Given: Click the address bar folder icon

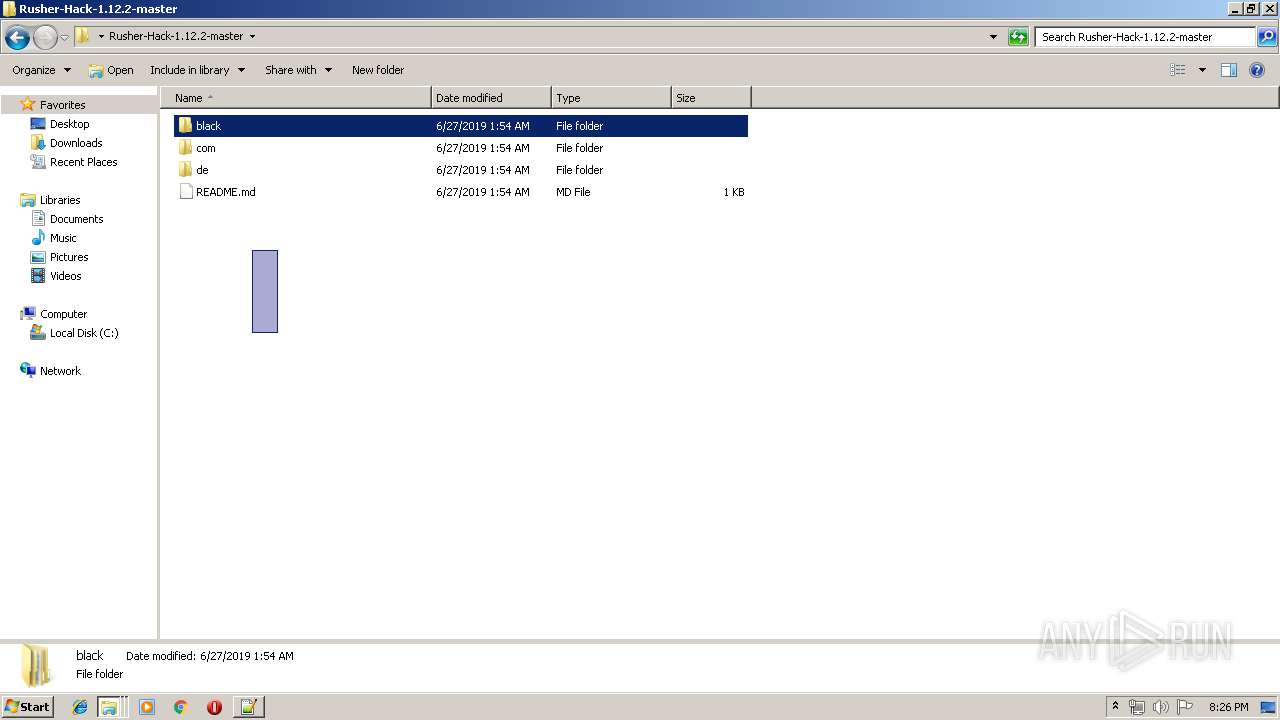Looking at the screenshot, I should (x=83, y=36).
